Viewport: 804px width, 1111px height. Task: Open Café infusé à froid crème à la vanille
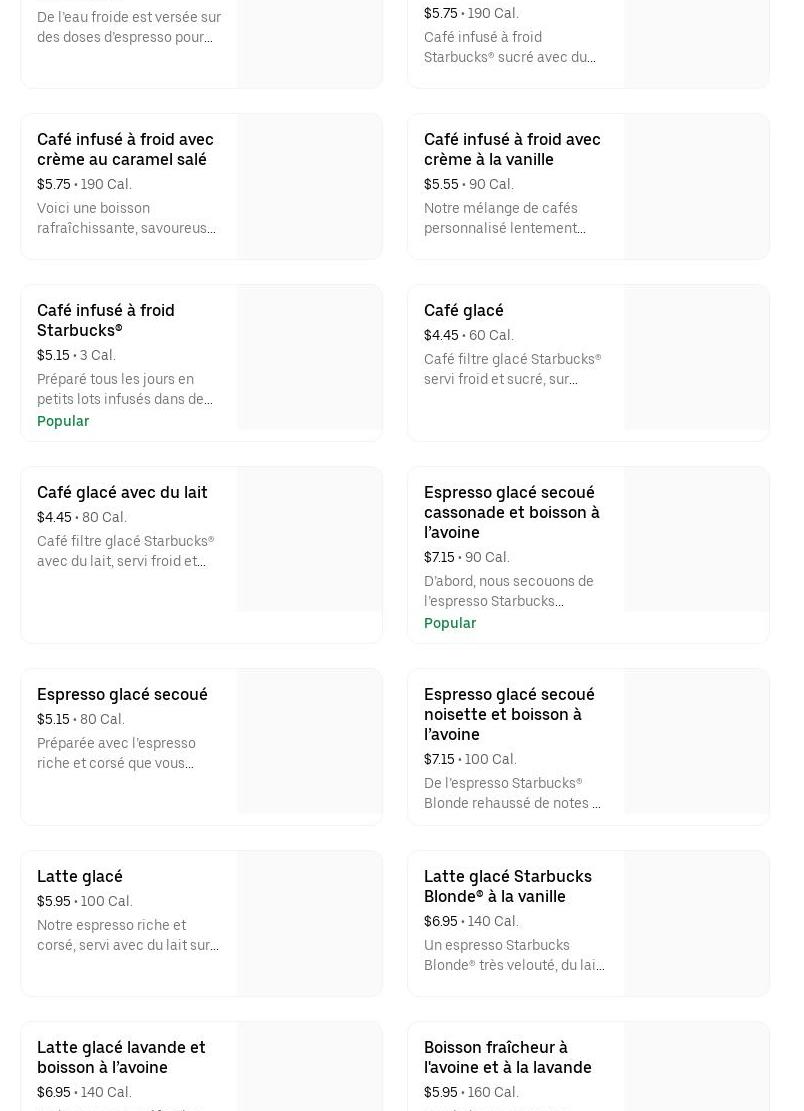[x=512, y=149]
